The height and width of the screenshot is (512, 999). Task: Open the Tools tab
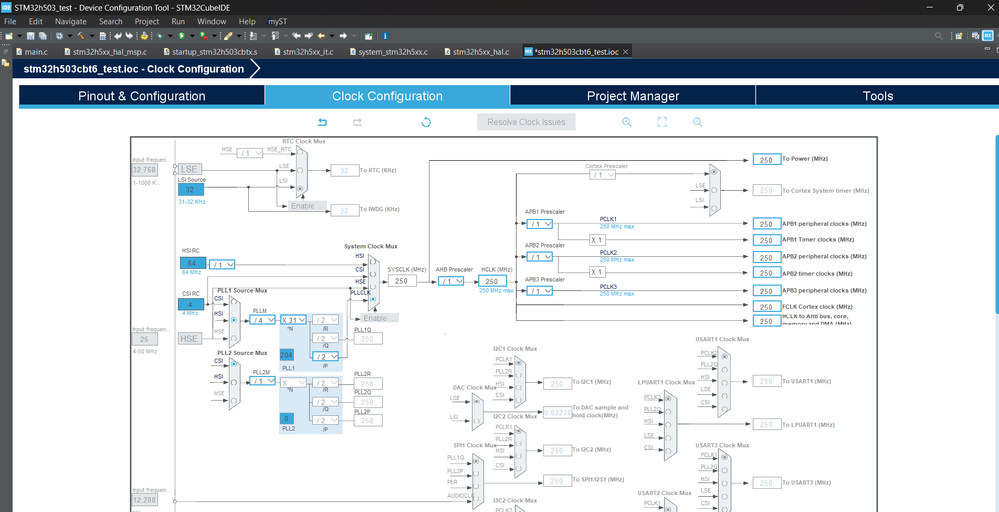point(877,96)
